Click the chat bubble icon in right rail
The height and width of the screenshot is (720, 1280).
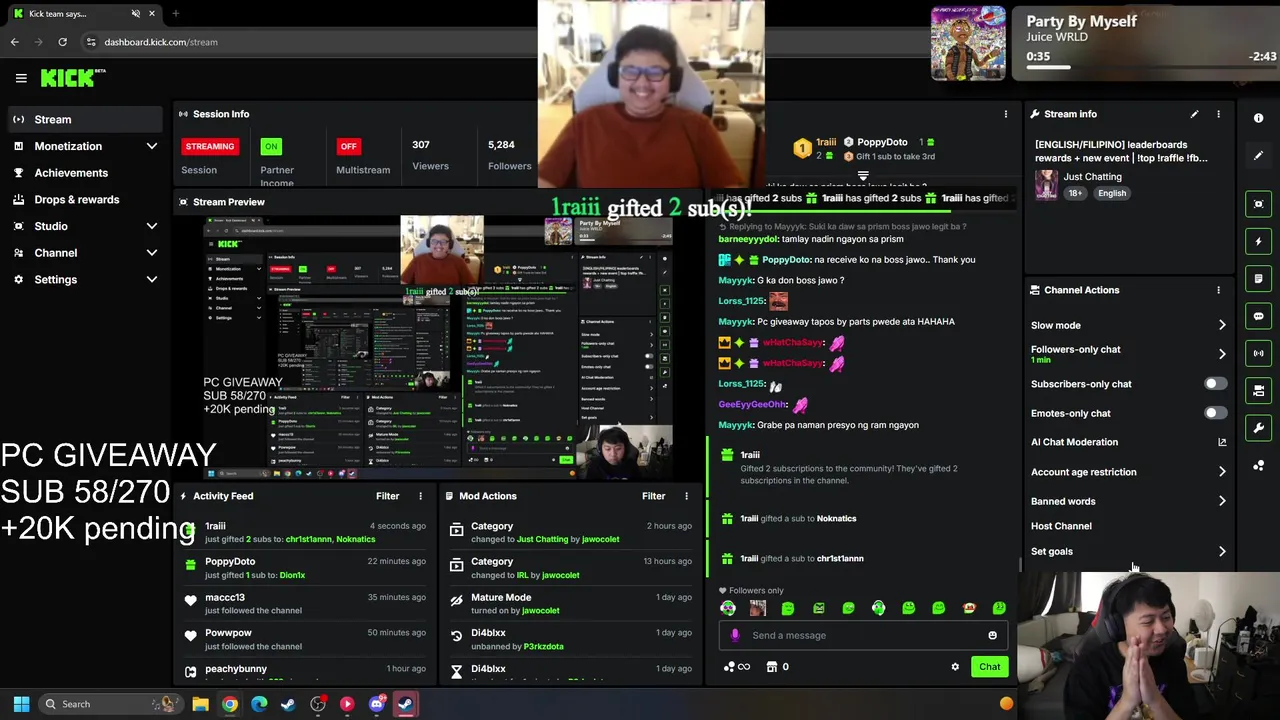[1258, 316]
